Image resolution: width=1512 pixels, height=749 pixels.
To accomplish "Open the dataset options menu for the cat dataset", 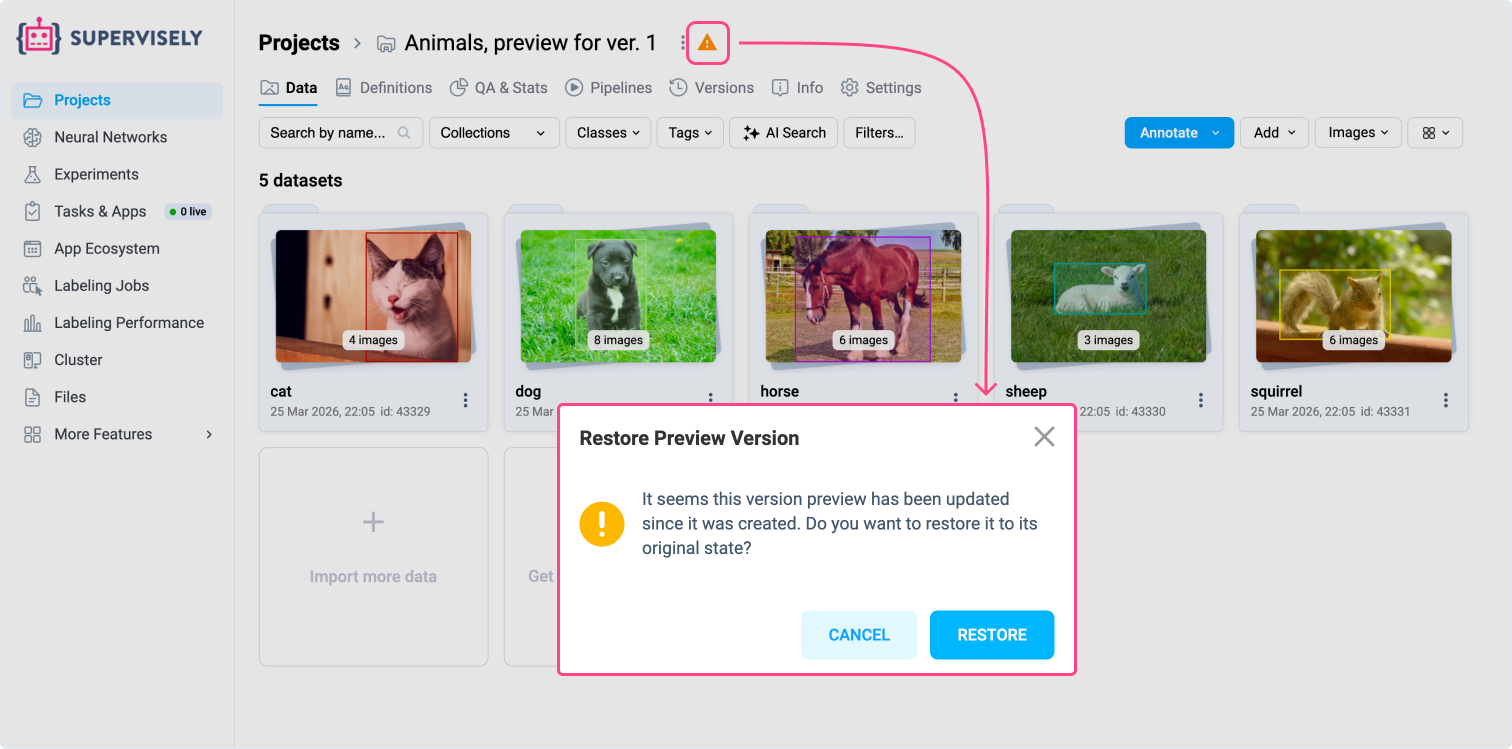I will (465, 400).
